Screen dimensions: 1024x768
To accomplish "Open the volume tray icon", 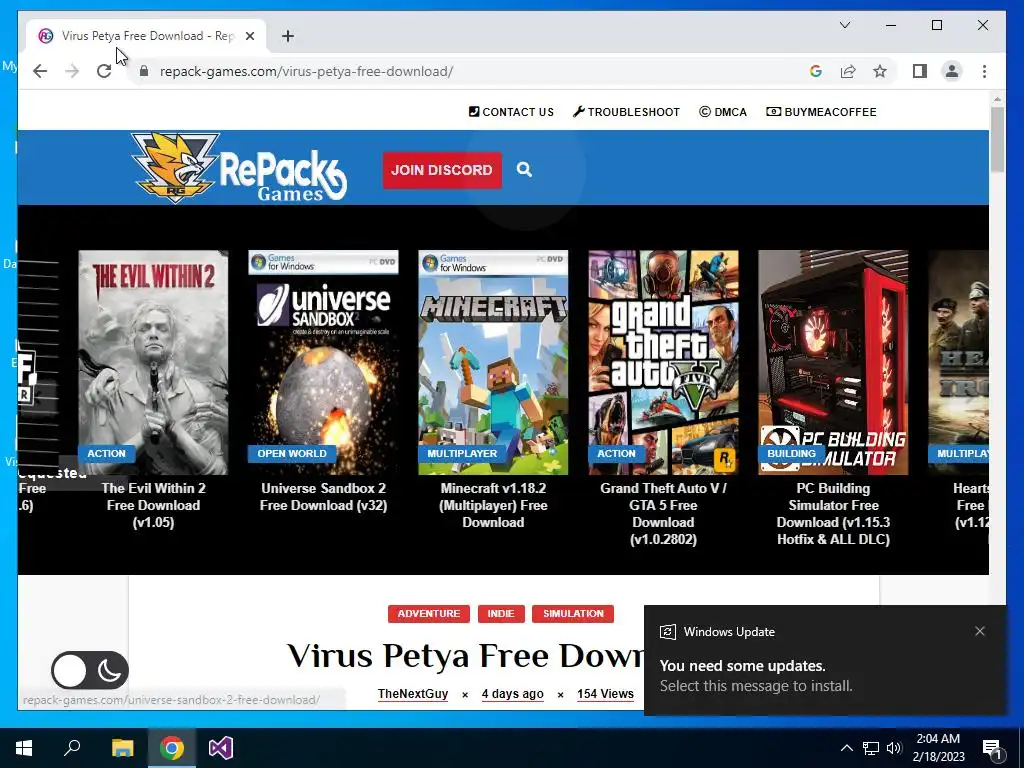I will coord(894,748).
